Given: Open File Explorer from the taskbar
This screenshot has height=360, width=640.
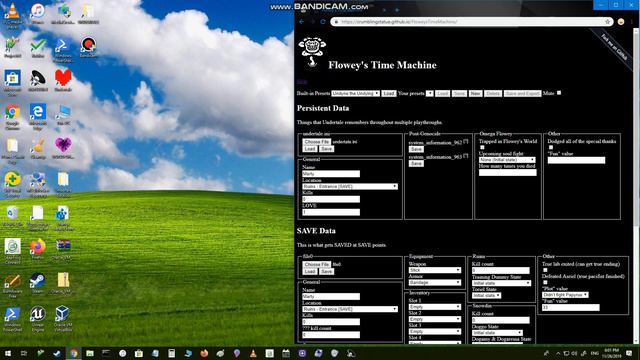Looking at the screenshot, I should click(x=89, y=353).
